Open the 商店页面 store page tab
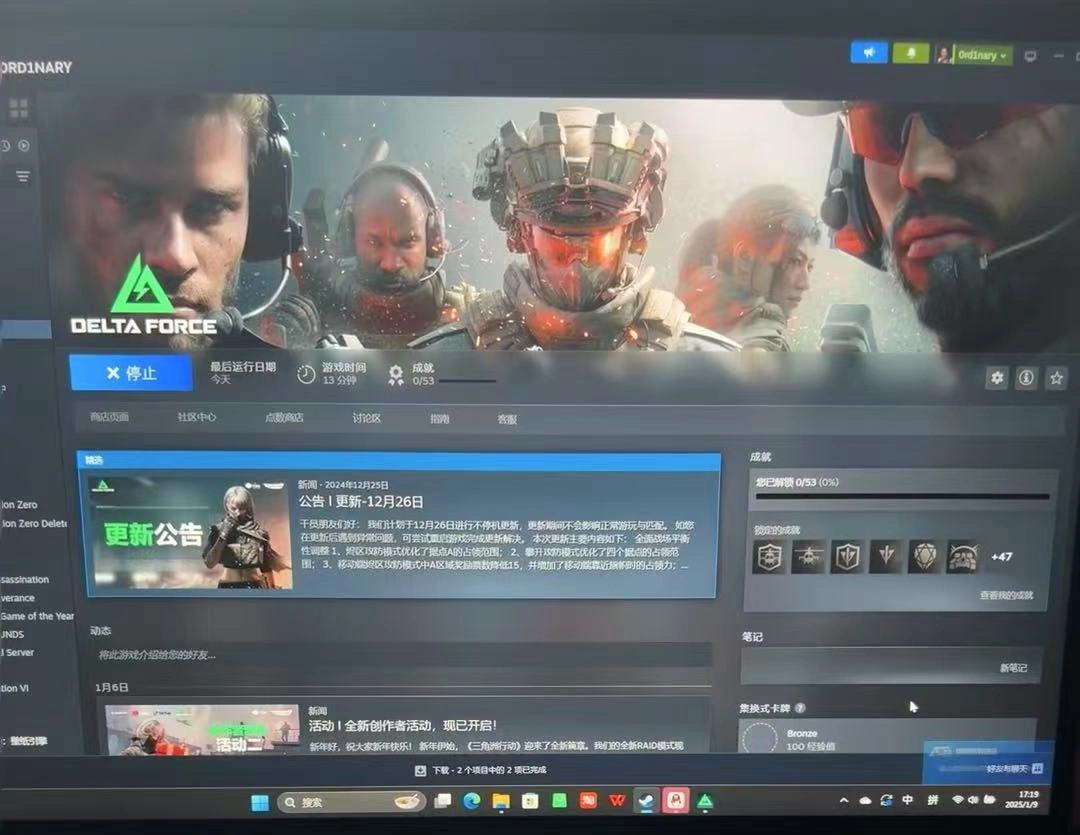The image size is (1080, 835). pyautogui.click(x=110, y=417)
